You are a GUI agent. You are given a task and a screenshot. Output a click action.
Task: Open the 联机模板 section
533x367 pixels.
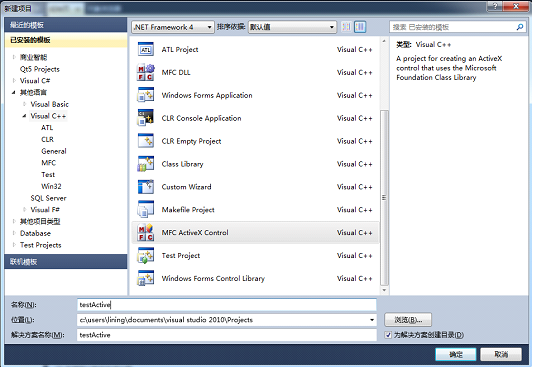[66, 262]
